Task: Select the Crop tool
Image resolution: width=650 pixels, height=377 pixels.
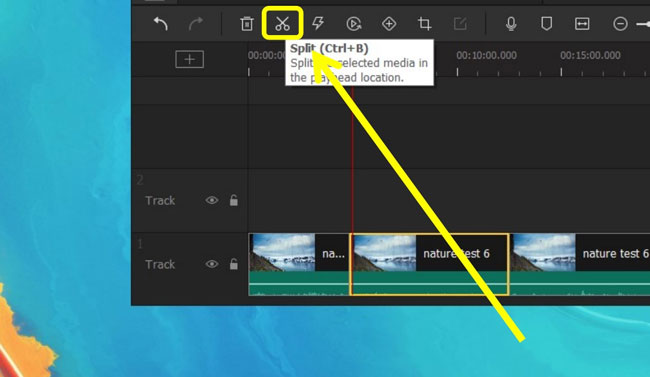Action: pos(424,24)
